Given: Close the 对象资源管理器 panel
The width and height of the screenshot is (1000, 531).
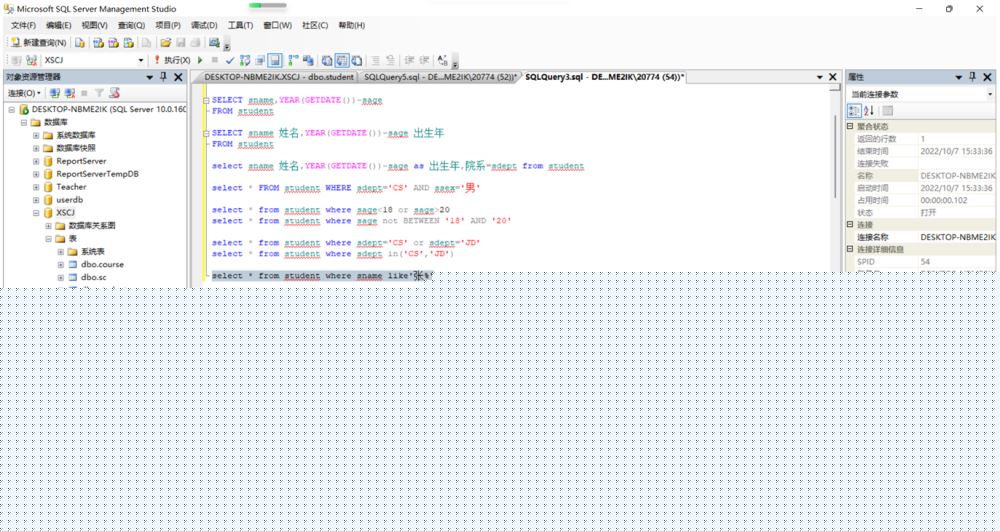Looking at the screenshot, I should click(178, 77).
